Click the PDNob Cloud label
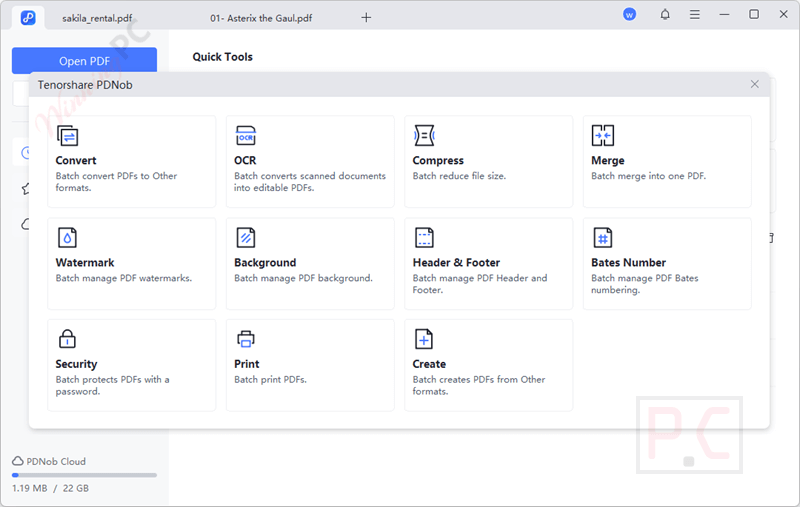The image size is (800, 507). pos(56,462)
